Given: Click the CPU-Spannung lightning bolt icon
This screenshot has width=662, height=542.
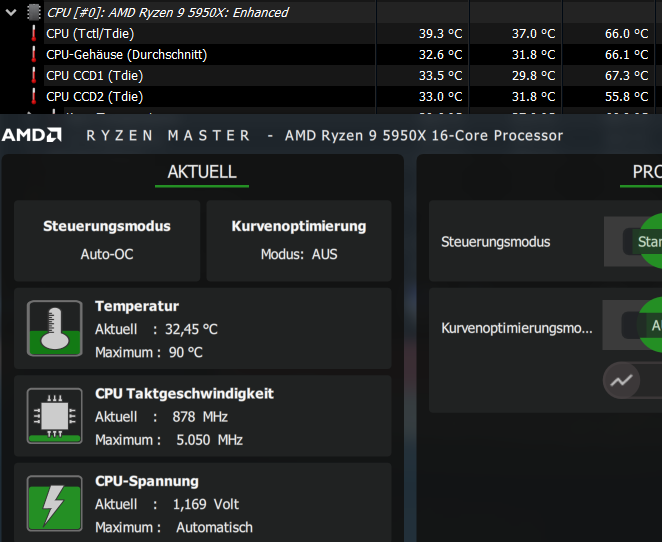Looking at the screenshot, I should point(54,503).
